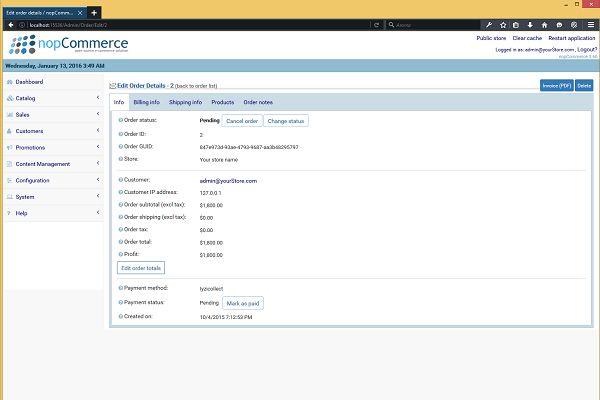Viewport: 600px width, 400px height.
Task: Click the Order status help icon
Action: [120, 120]
